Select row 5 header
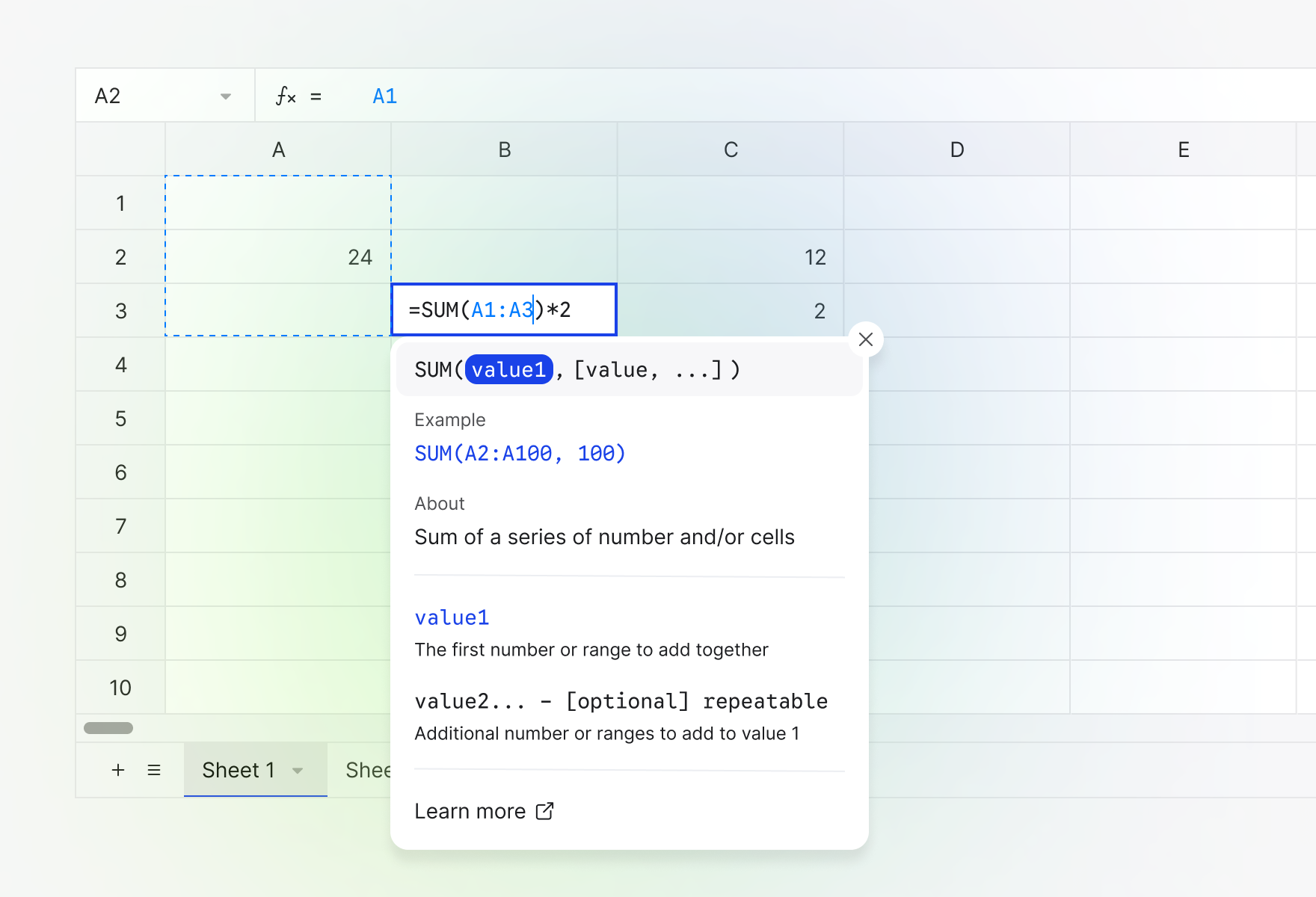The width and height of the screenshot is (1316, 897). [120, 419]
